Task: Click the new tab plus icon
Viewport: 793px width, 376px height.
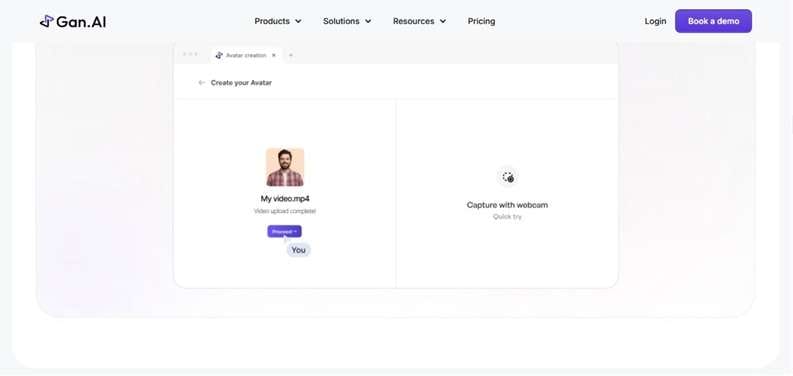Action: (291, 55)
